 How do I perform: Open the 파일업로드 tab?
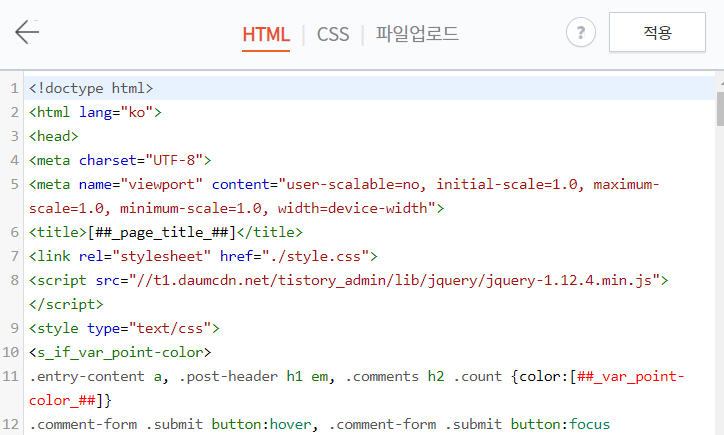(x=416, y=34)
